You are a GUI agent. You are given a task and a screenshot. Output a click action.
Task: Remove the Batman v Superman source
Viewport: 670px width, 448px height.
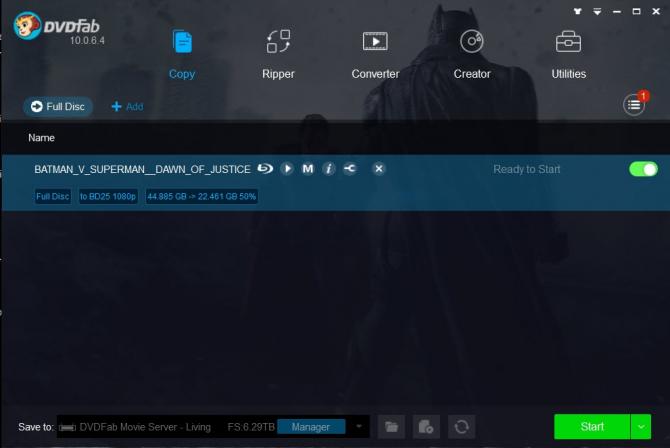(379, 169)
